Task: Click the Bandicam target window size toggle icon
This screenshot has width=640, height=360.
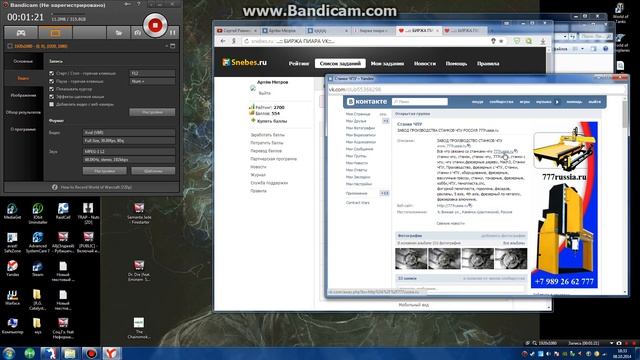Action: [x=173, y=46]
